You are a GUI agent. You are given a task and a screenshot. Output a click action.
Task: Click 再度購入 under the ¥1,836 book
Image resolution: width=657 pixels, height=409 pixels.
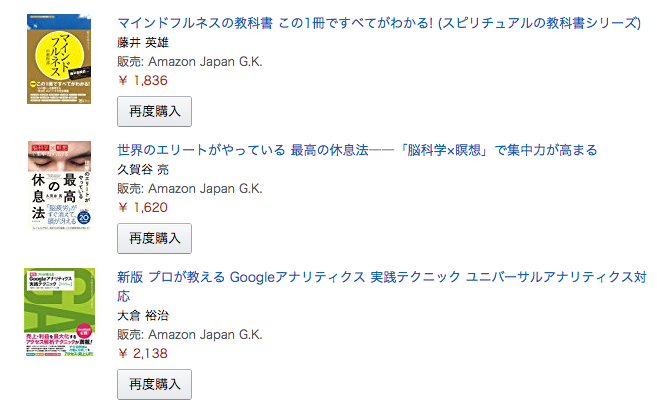[x=154, y=111]
